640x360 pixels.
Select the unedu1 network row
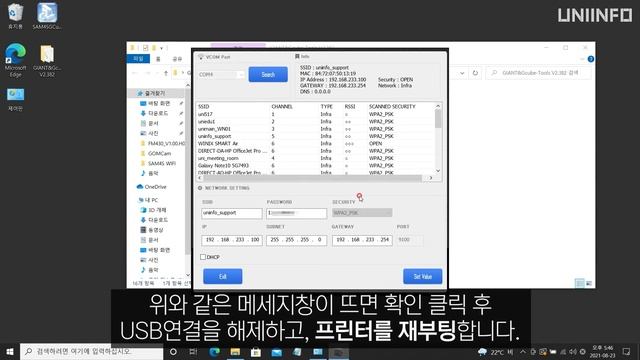coord(316,122)
